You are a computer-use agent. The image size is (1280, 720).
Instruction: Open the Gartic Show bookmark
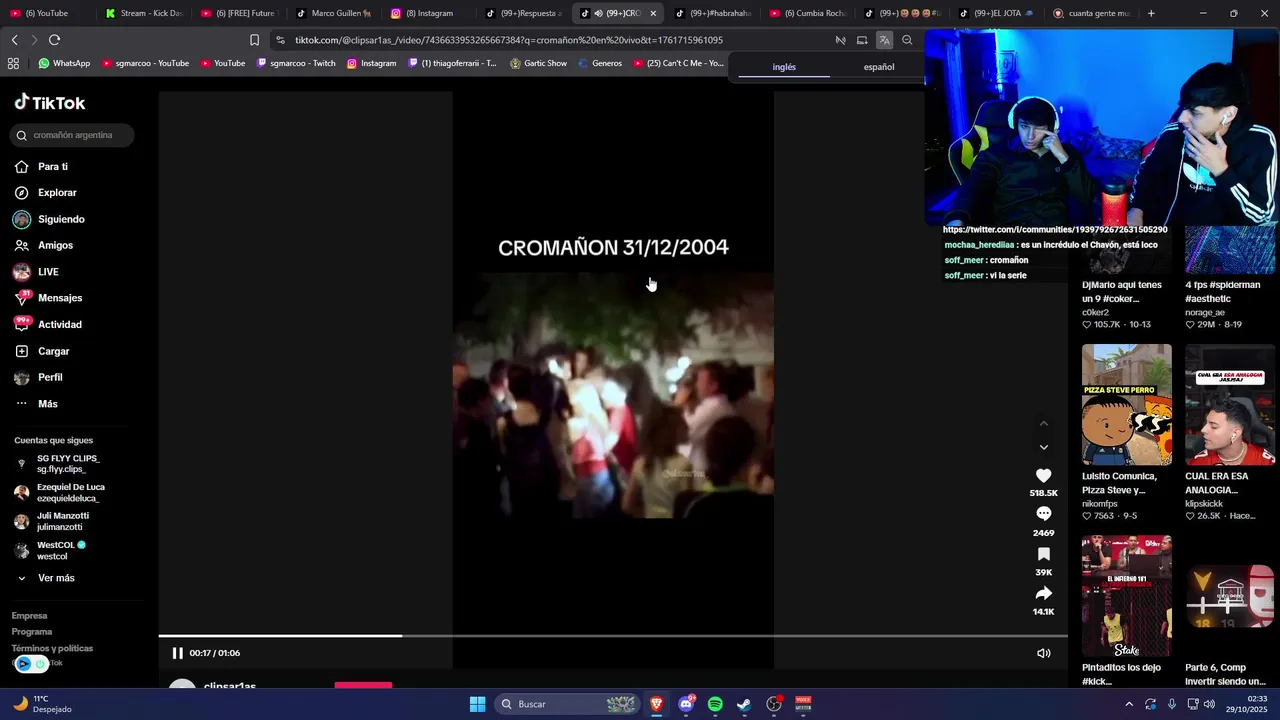point(539,63)
